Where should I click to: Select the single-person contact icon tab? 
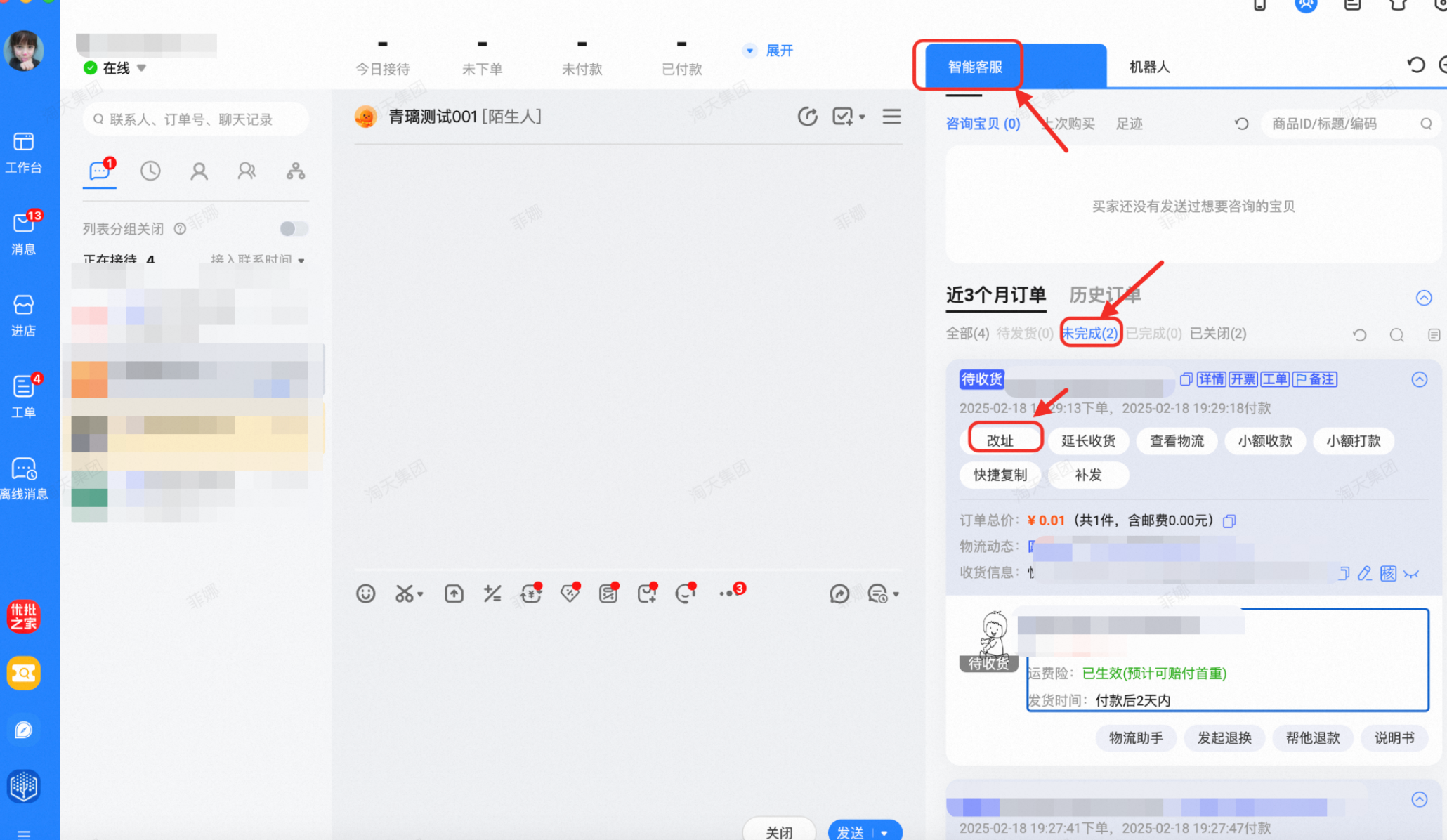[199, 171]
